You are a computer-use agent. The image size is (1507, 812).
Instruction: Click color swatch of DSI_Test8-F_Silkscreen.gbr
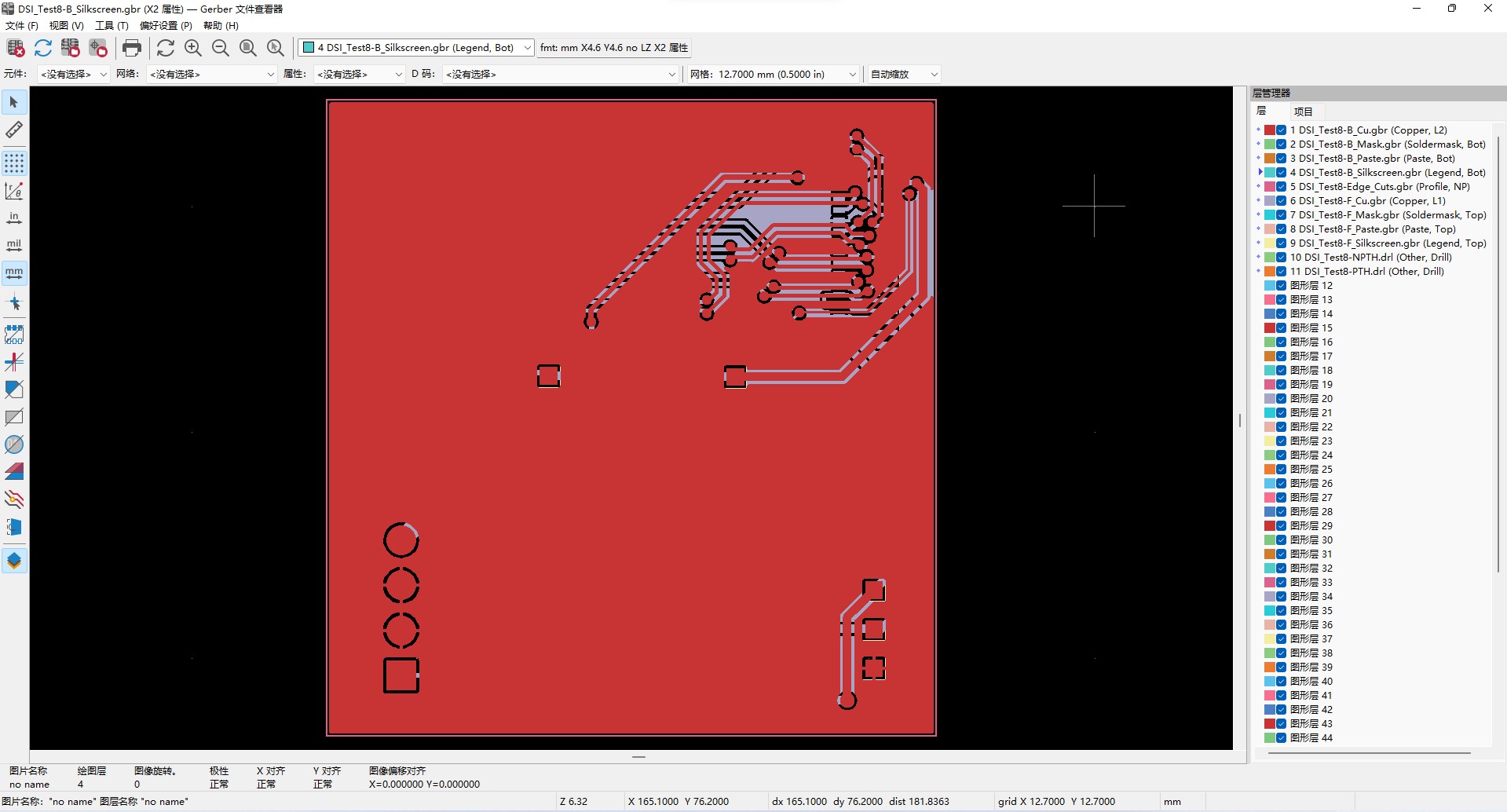coord(1269,243)
